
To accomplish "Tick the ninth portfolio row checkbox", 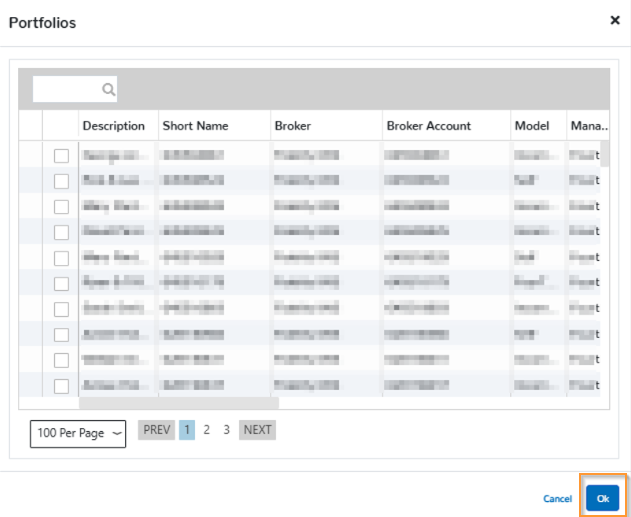I will point(61,360).
